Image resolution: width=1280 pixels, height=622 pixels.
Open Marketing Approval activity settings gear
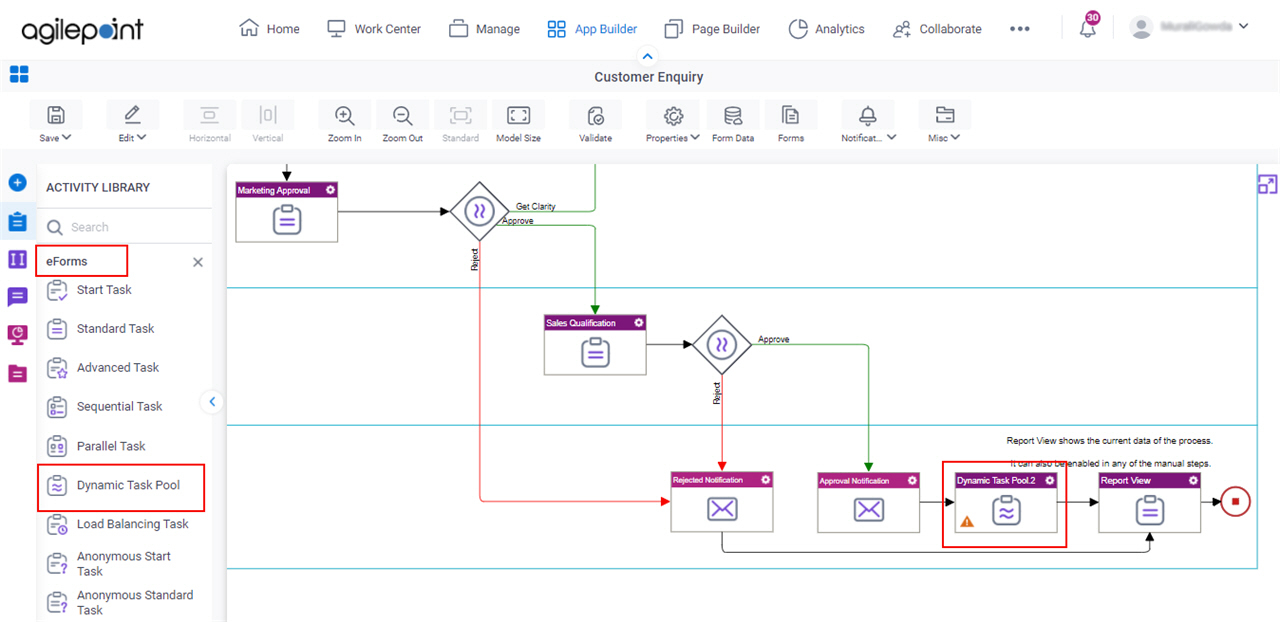[x=330, y=190]
